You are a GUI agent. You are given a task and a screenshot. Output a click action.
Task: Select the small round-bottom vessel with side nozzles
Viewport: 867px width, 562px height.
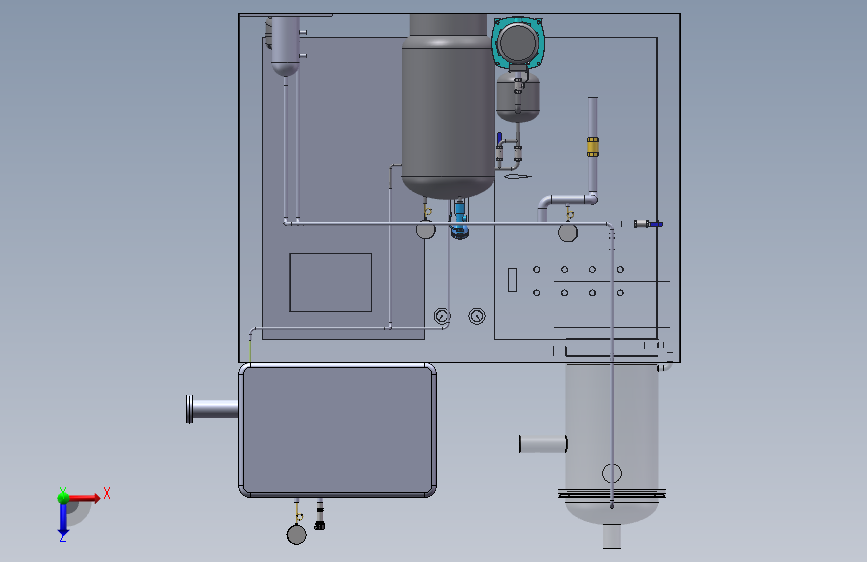point(285,46)
